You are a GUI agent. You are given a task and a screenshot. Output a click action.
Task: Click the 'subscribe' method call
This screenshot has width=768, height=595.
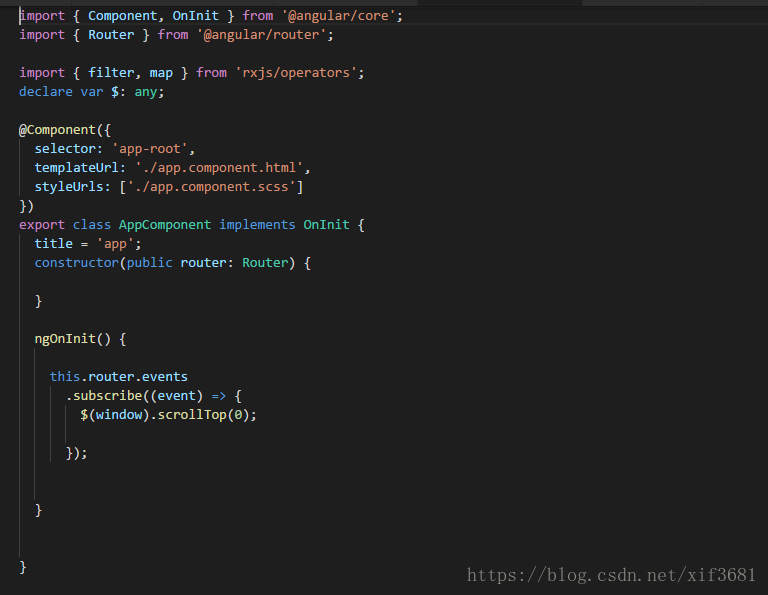tap(107, 396)
